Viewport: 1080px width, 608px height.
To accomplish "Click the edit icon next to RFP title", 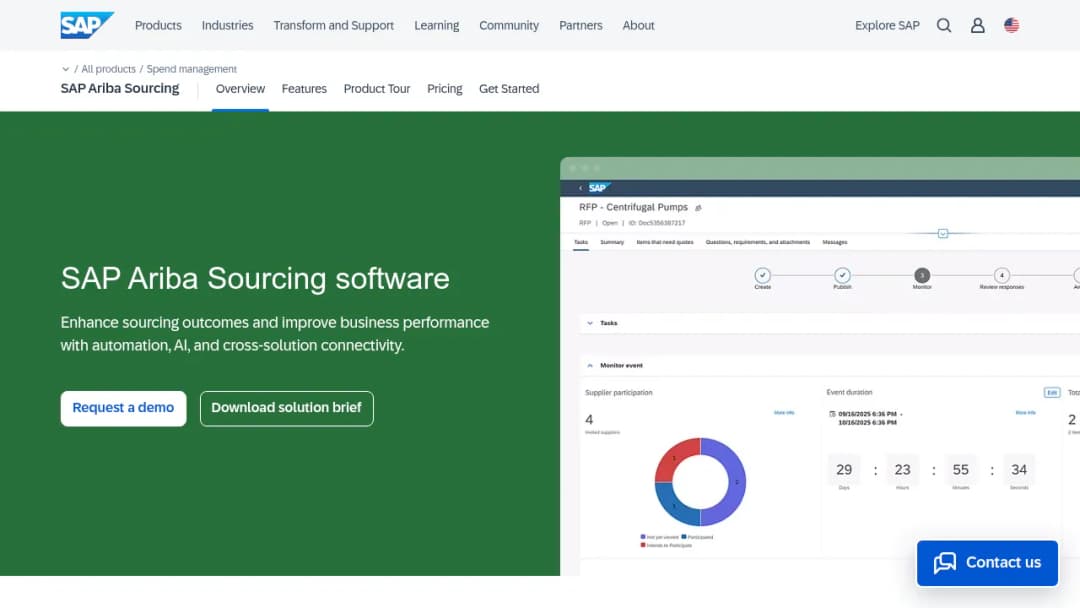I will (x=698, y=208).
